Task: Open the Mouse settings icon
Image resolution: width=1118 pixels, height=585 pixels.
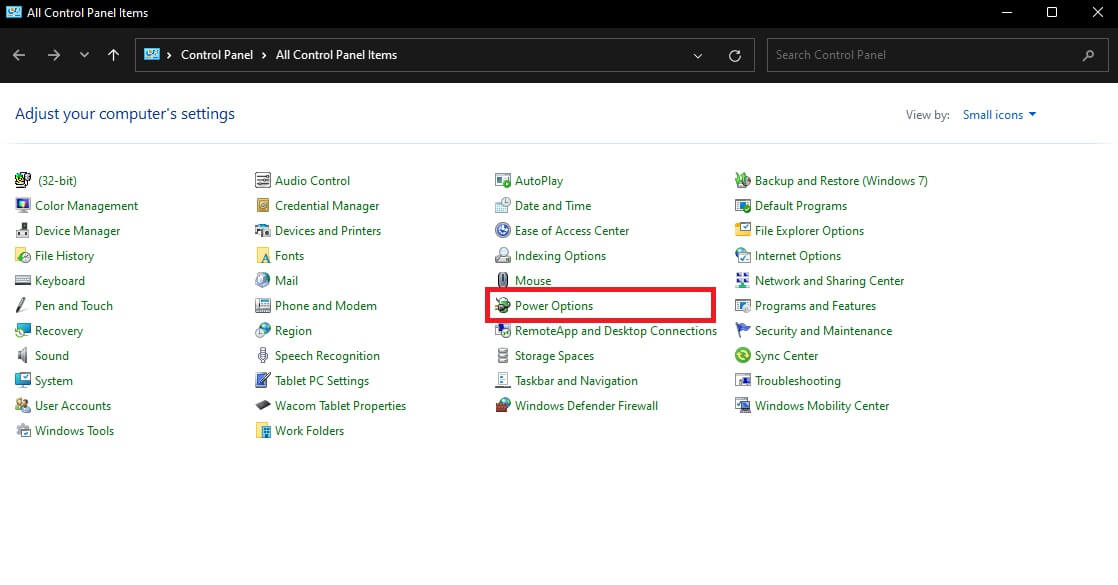Action: (503, 281)
